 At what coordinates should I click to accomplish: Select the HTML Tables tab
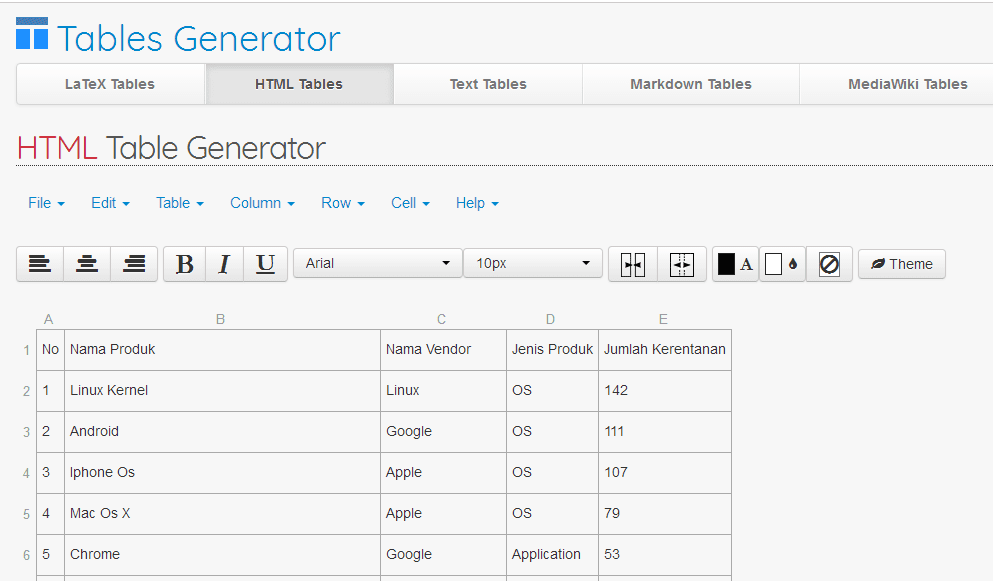(299, 84)
